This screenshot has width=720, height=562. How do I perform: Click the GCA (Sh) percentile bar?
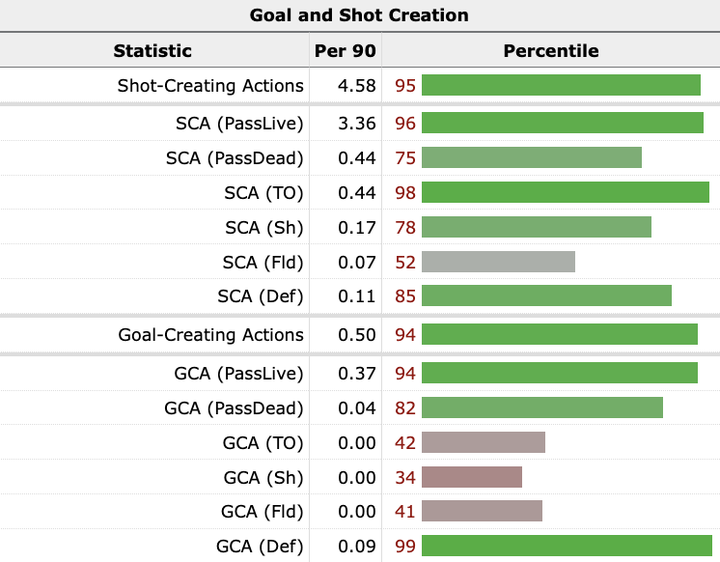click(x=472, y=477)
